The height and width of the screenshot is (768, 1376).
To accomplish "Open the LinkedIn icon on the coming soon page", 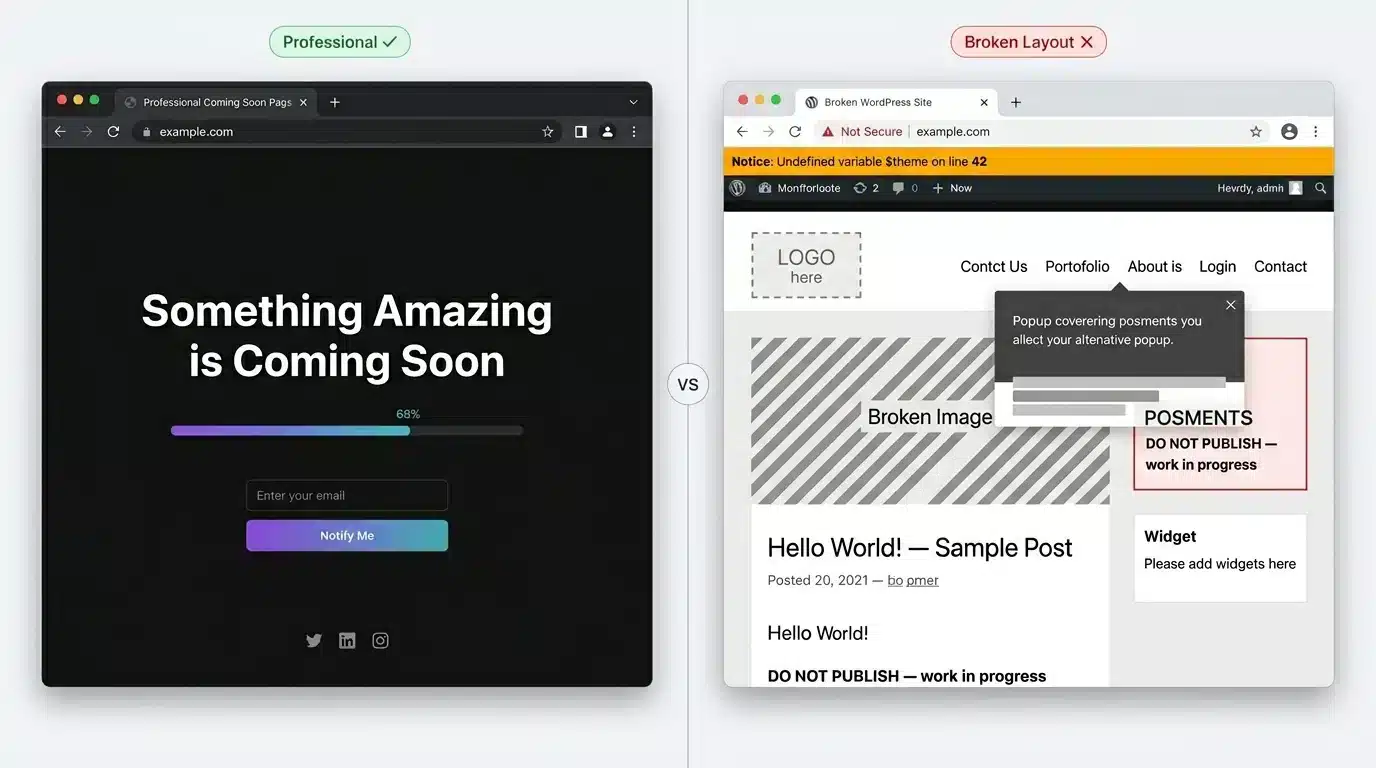I will [x=347, y=640].
